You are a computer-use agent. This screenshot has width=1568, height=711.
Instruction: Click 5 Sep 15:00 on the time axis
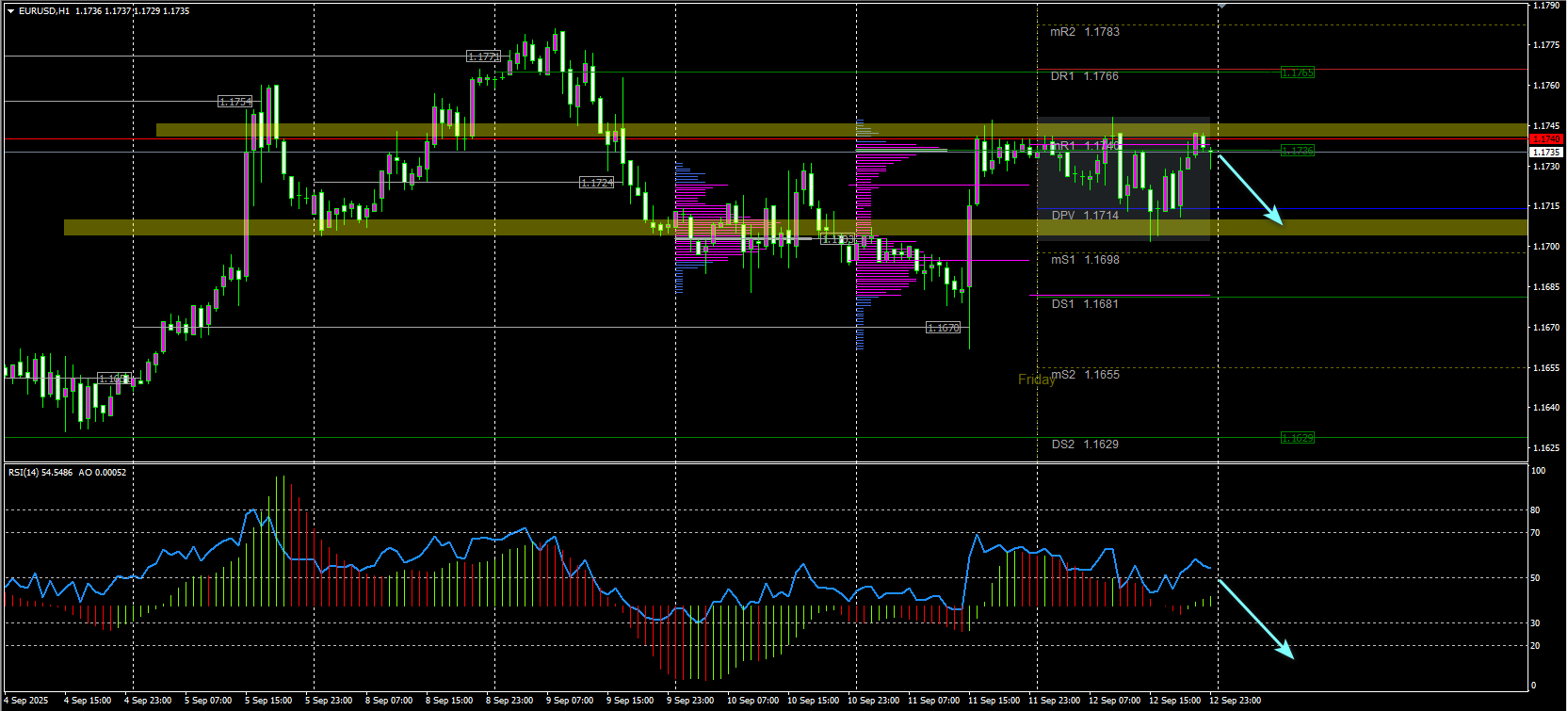coord(268,701)
